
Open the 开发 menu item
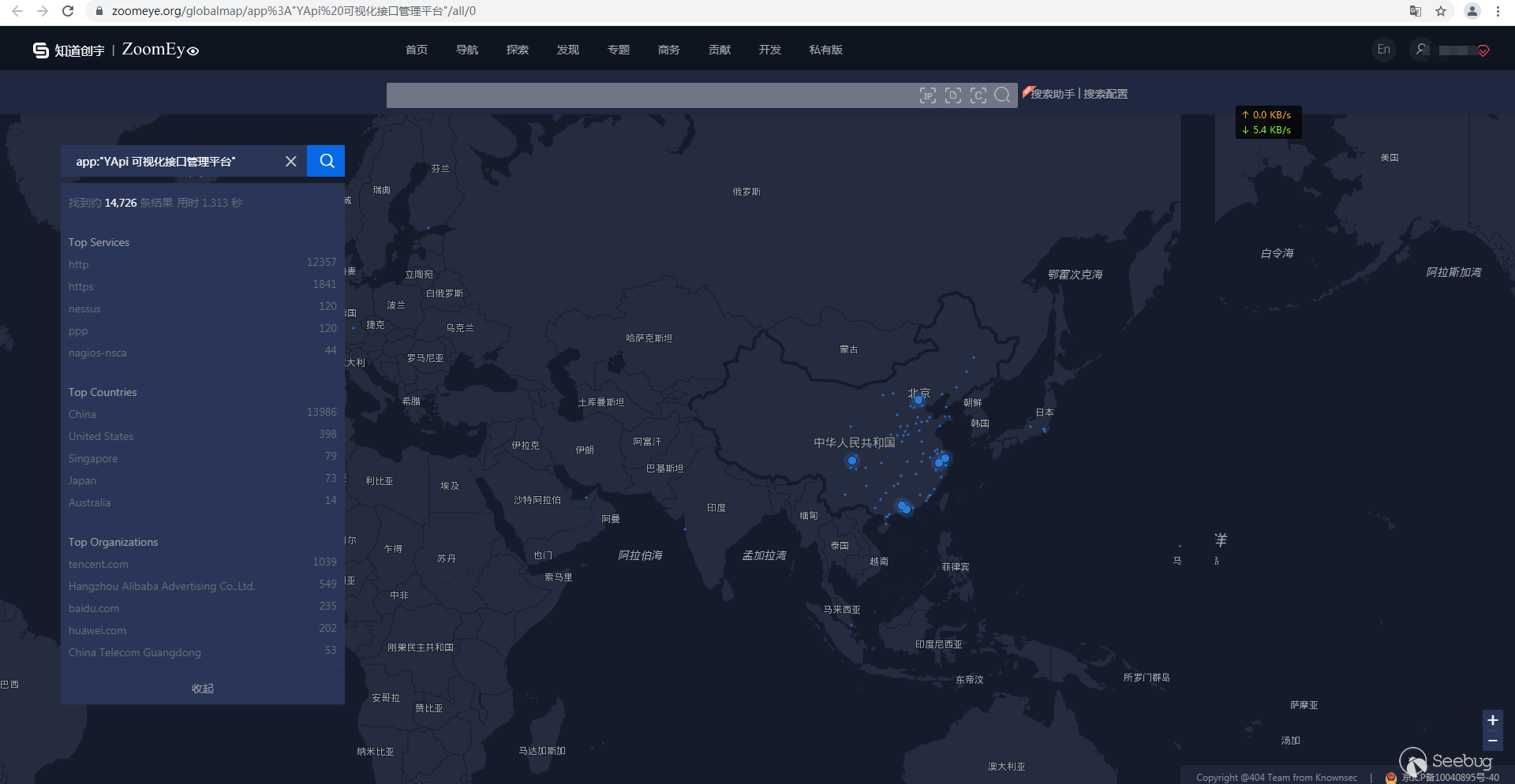(x=770, y=50)
